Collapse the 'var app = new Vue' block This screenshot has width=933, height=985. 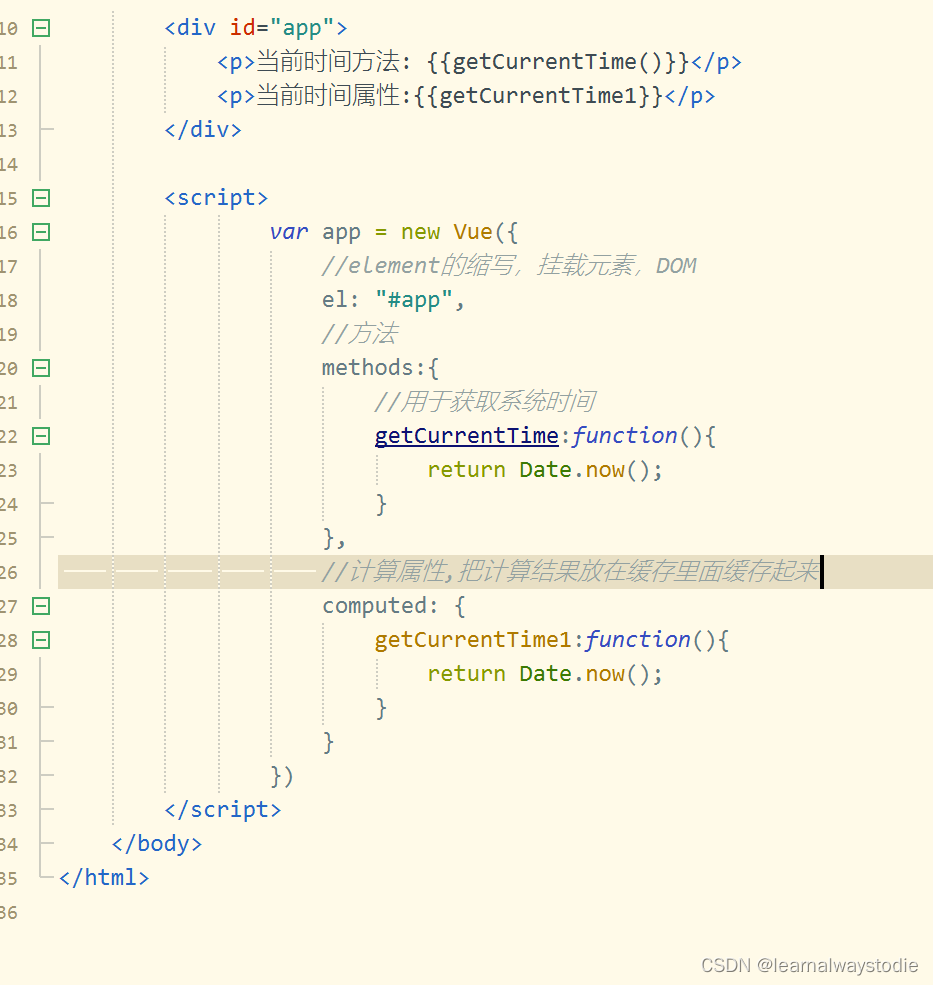(x=41, y=232)
